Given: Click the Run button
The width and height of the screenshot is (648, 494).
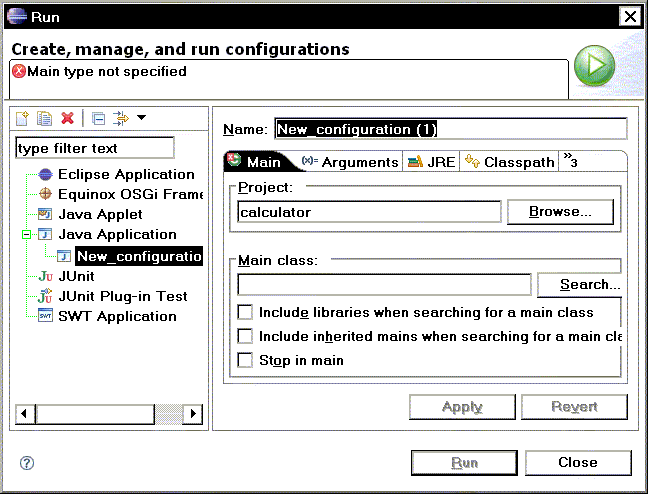Looking at the screenshot, I should 464,463.
